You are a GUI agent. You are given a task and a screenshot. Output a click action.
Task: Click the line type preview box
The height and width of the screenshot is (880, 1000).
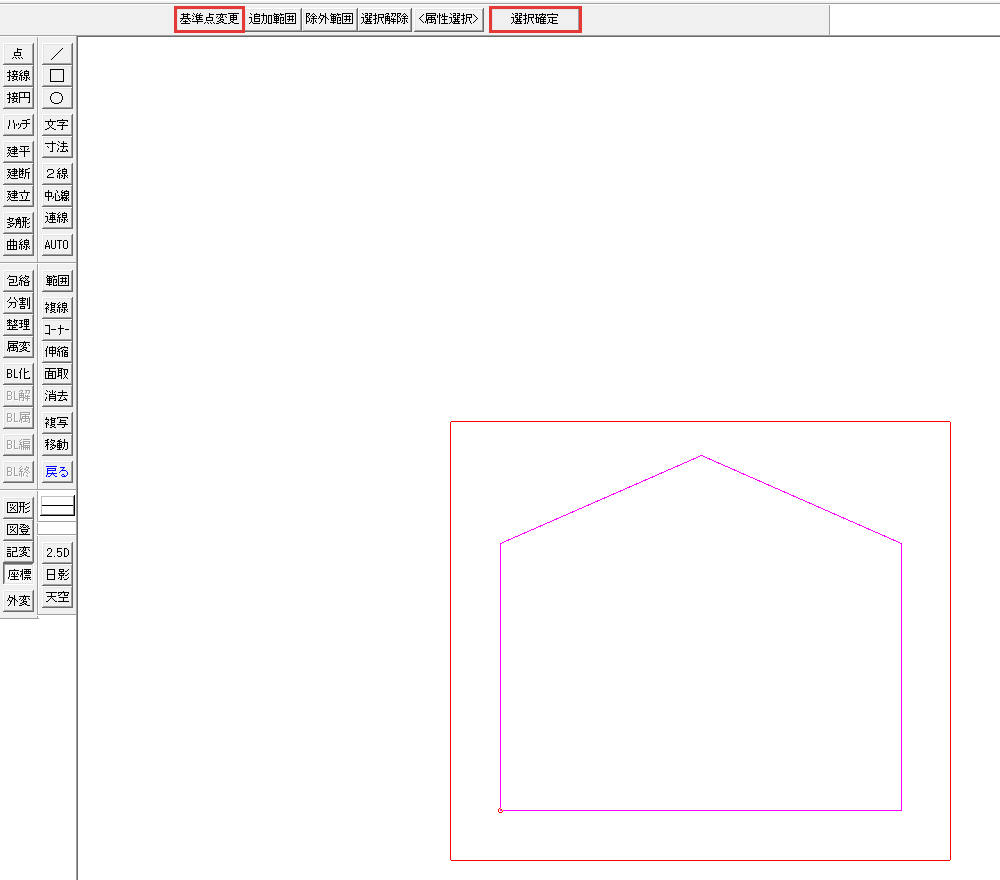pyautogui.click(x=57, y=506)
